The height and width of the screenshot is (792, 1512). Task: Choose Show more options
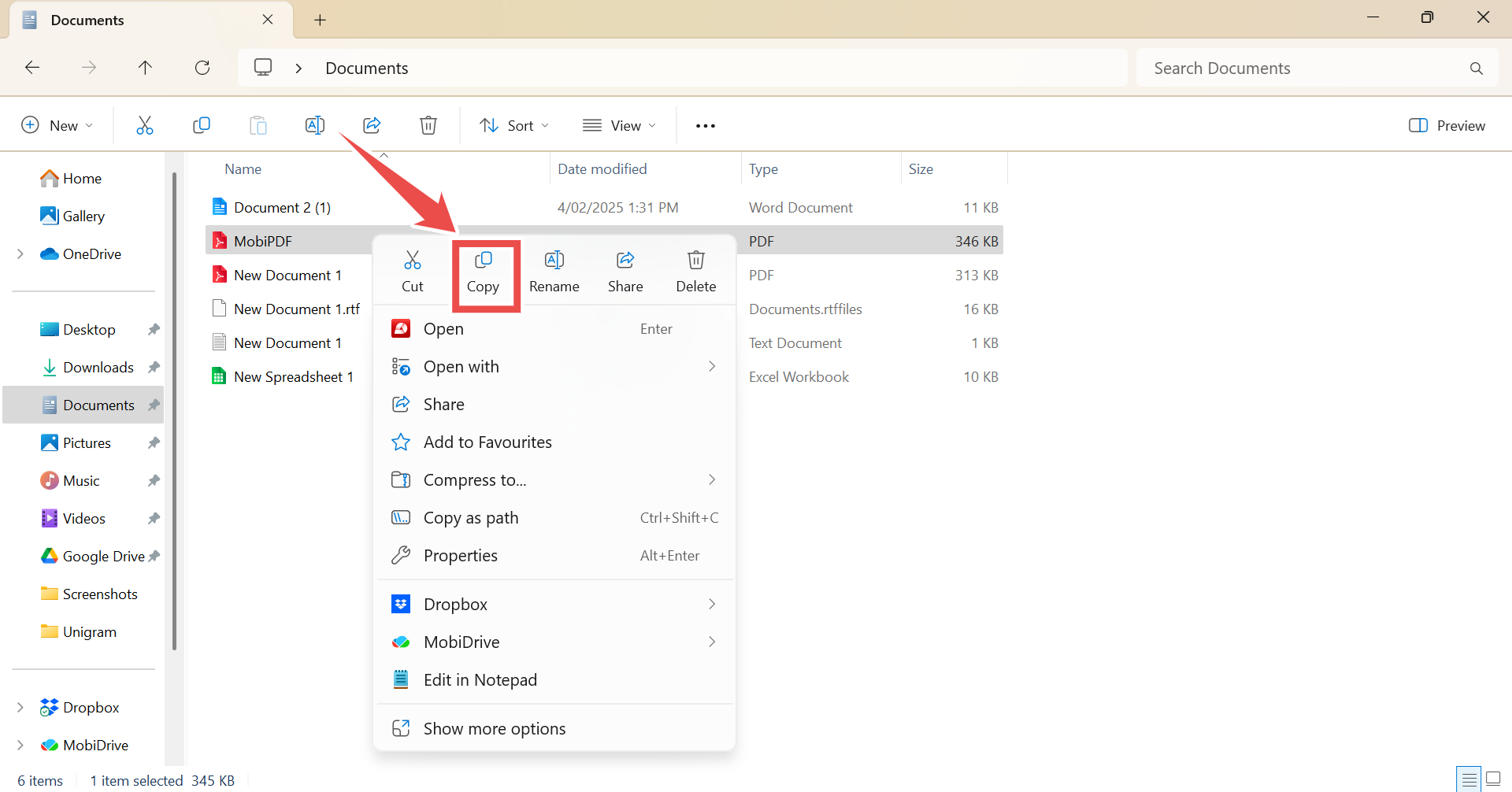(x=494, y=729)
